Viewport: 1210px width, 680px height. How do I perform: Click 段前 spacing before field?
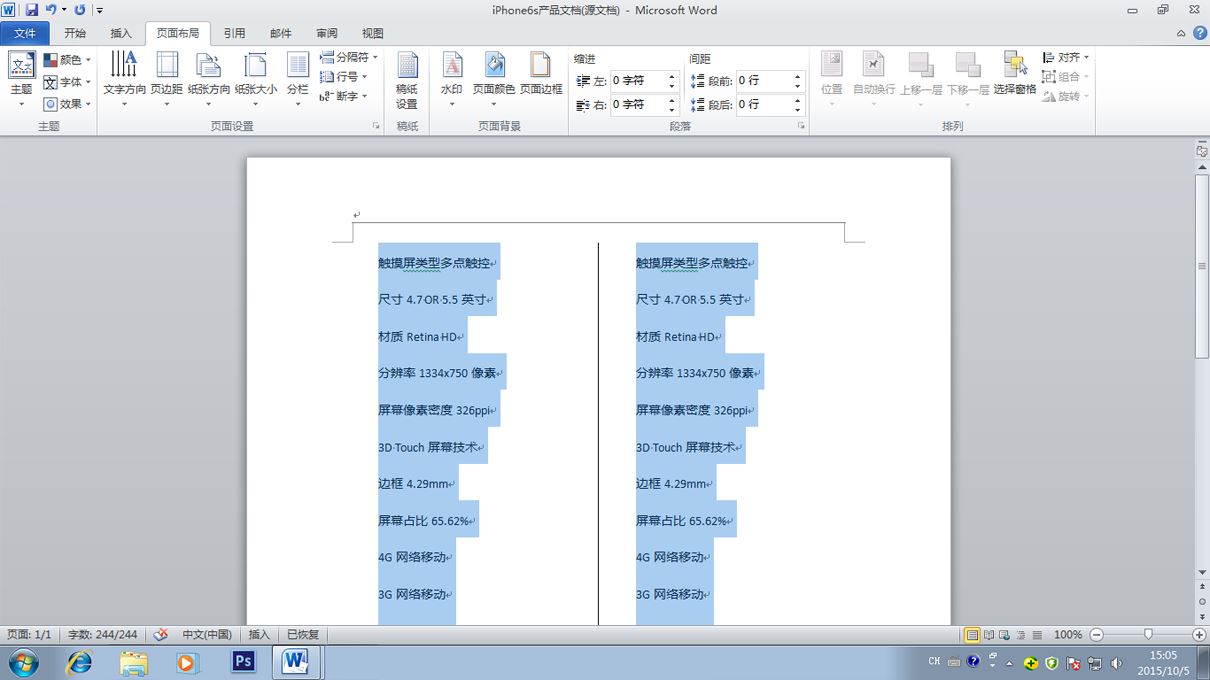click(x=763, y=80)
